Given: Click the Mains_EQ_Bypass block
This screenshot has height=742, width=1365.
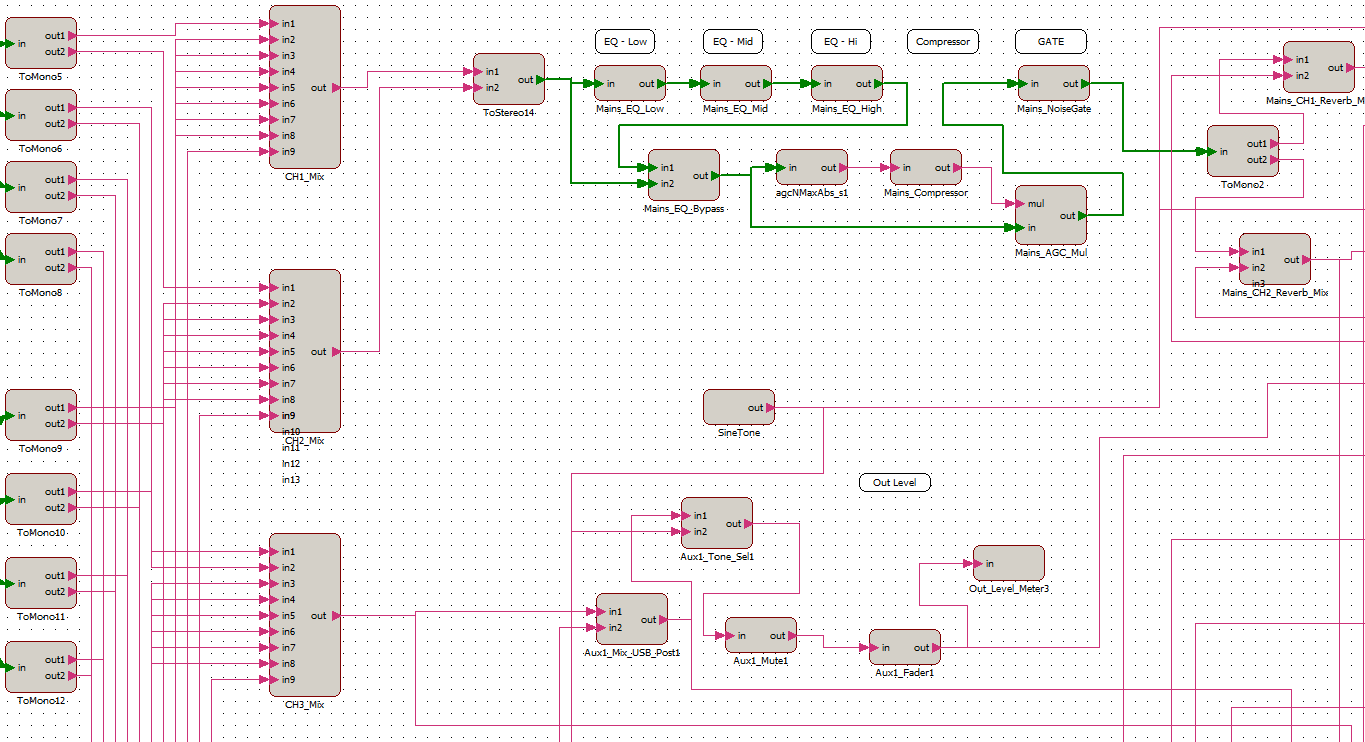Looking at the screenshot, I should [683, 175].
